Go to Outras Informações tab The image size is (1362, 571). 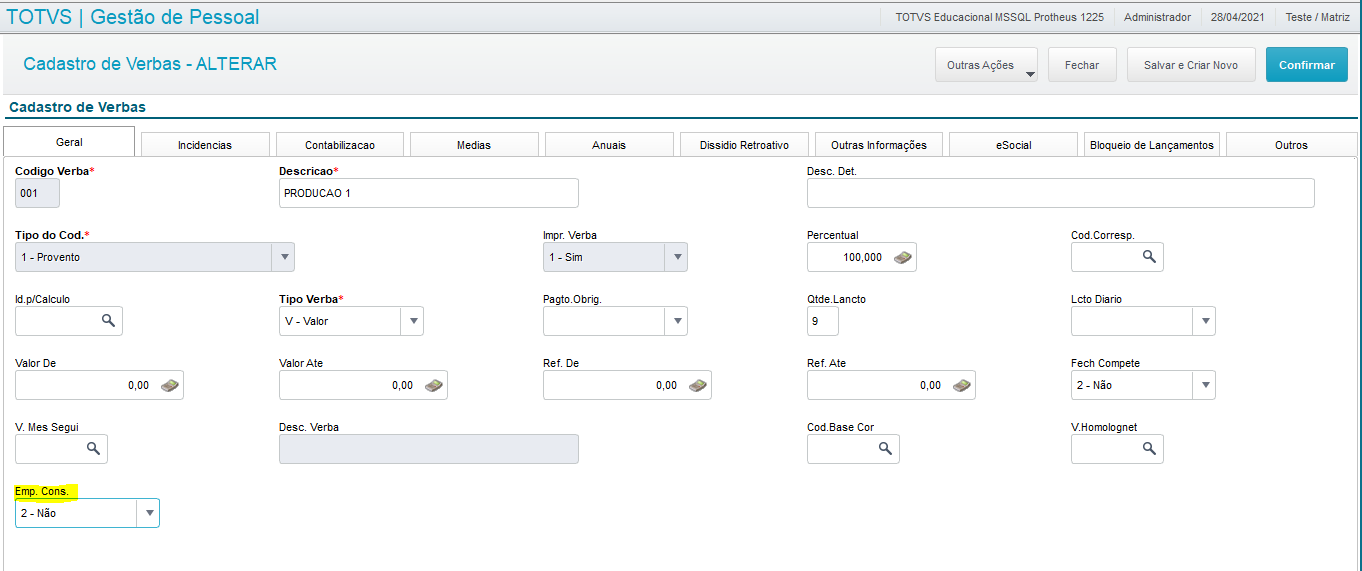[879, 145]
